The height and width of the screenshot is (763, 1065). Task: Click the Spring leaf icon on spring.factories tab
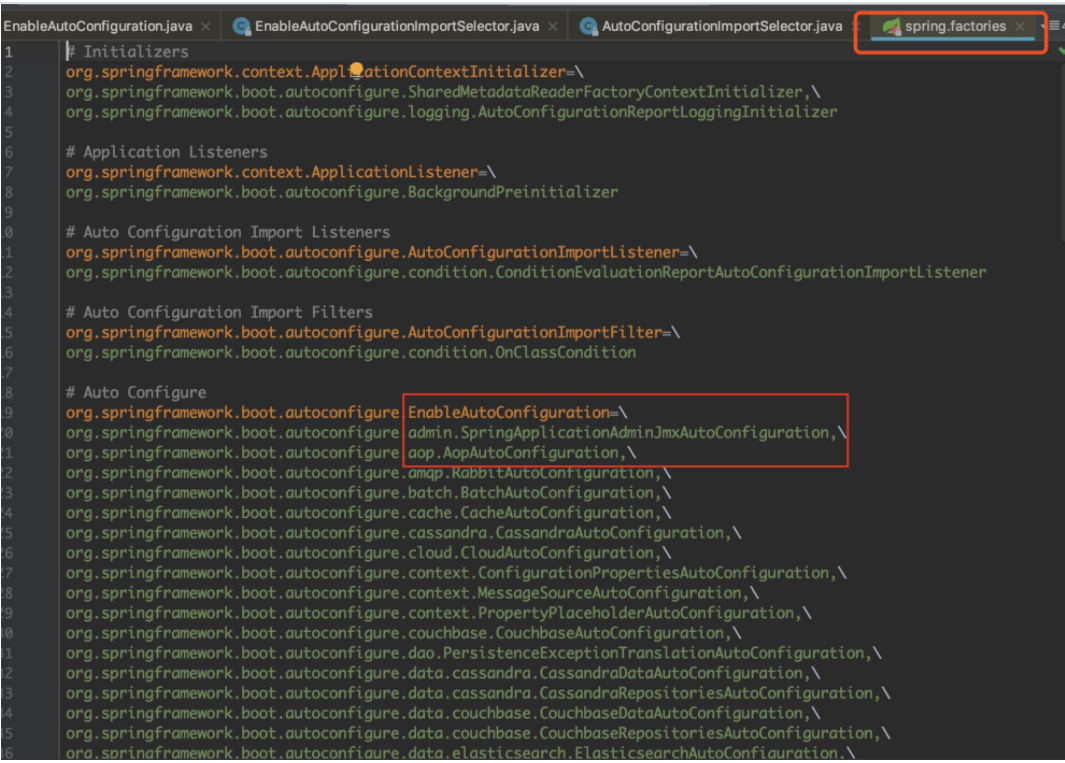891,26
